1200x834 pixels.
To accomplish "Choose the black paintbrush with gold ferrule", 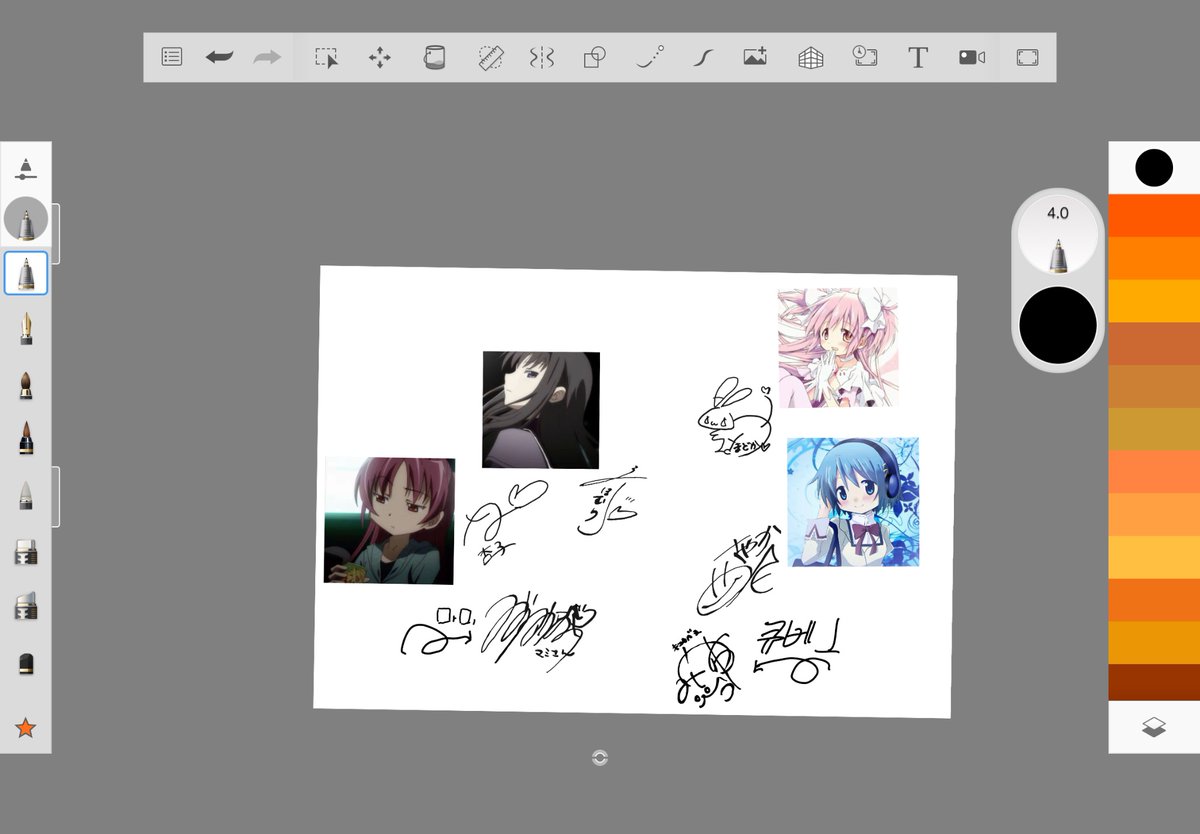I will pos(26,438).
